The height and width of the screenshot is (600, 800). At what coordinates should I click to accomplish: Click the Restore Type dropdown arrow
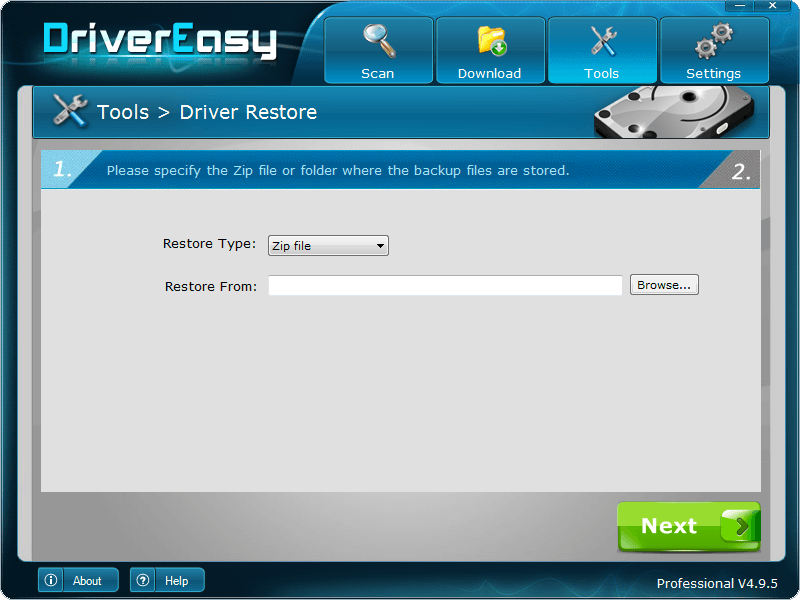[380, 245]
